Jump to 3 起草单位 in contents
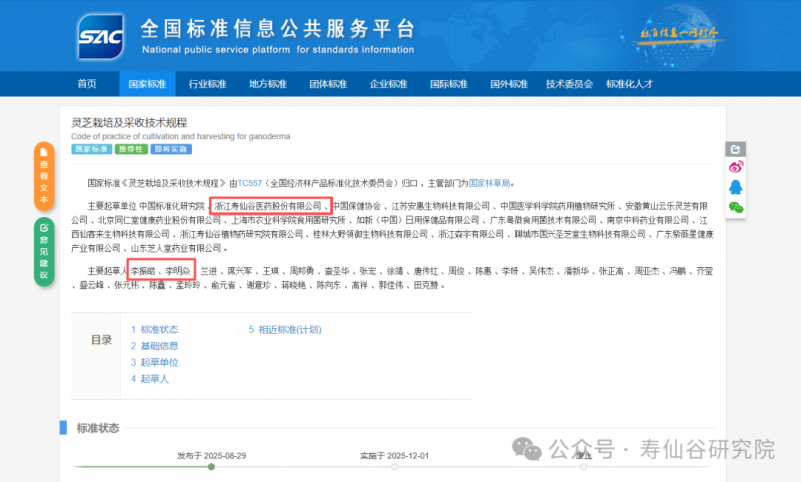The height and width of the screenshot is (482, 801). [154, 362]
